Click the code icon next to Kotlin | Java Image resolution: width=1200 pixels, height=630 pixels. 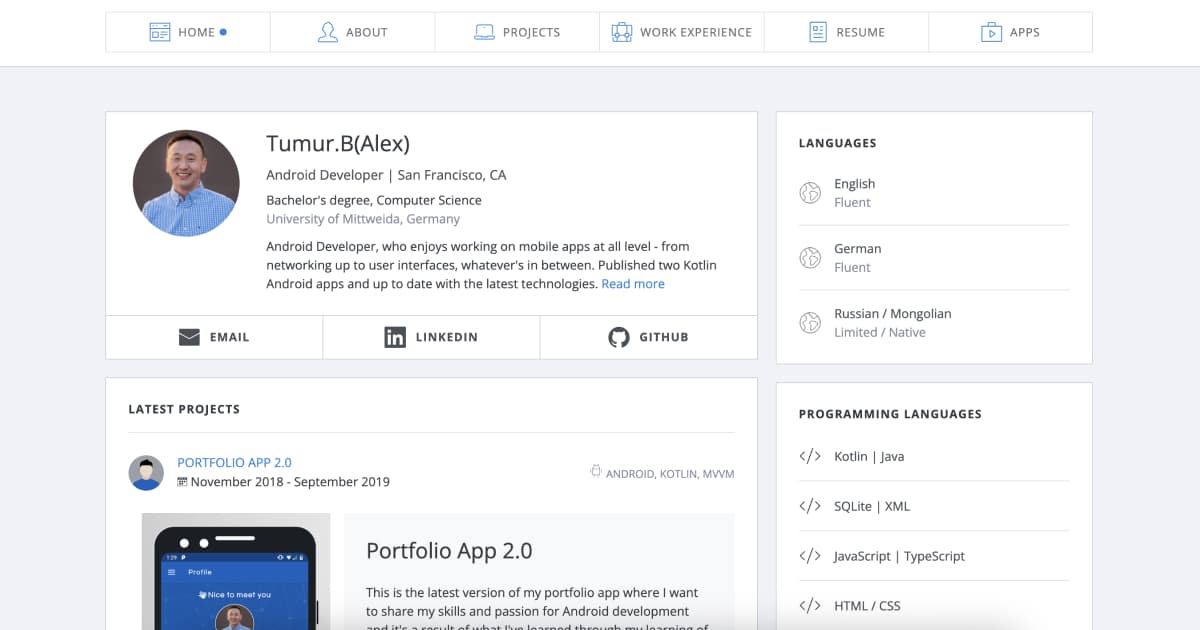809,456
